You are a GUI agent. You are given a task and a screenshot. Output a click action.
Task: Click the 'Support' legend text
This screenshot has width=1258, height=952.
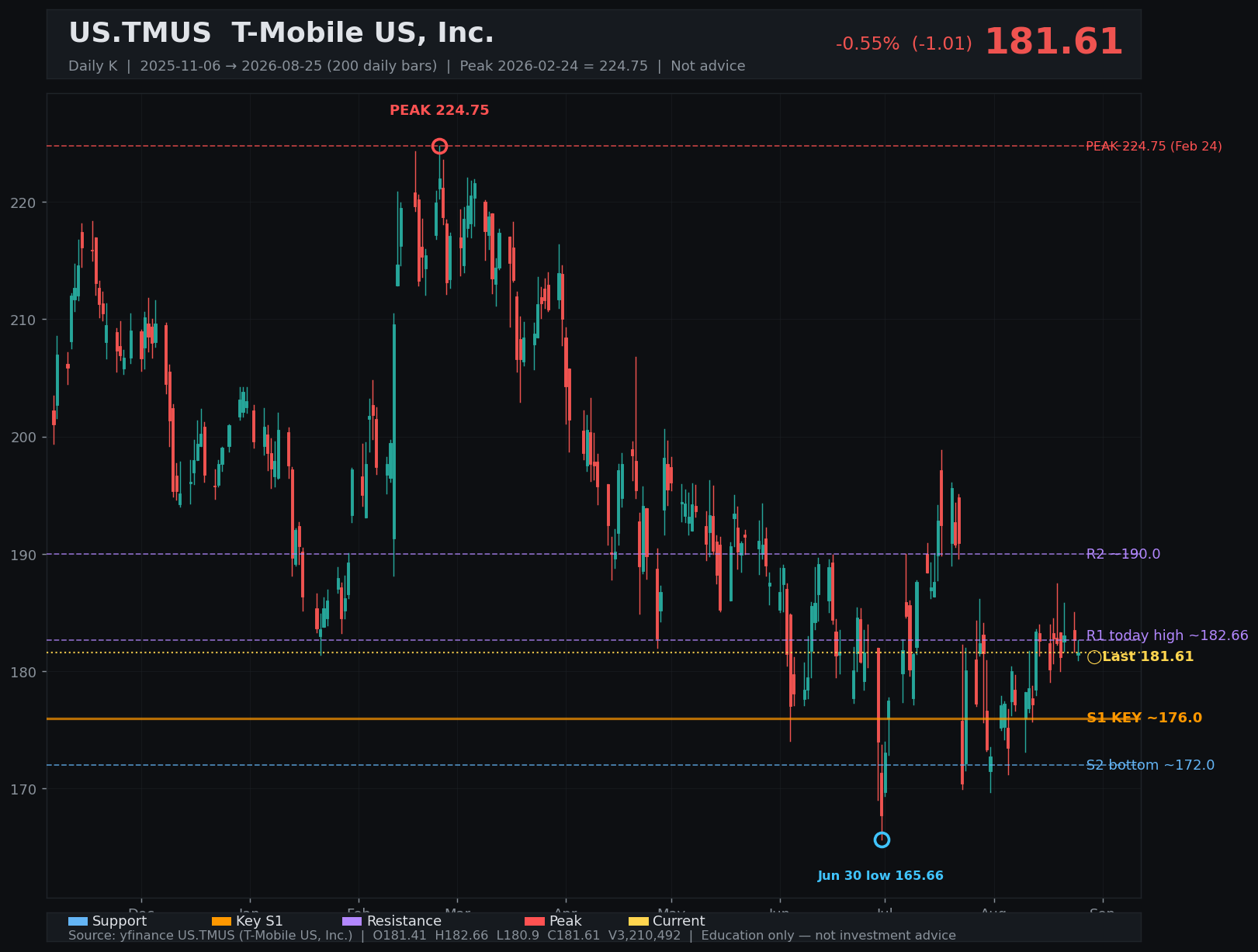120,921
